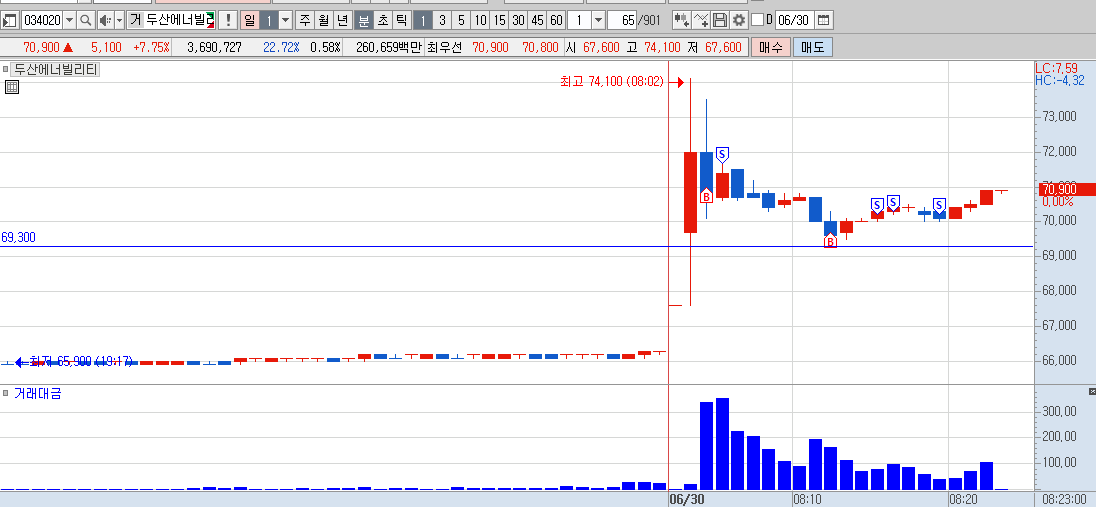Viewport: 1096px width, 507px height.
Task: Open chart settings gear
Action: (739, 20)
